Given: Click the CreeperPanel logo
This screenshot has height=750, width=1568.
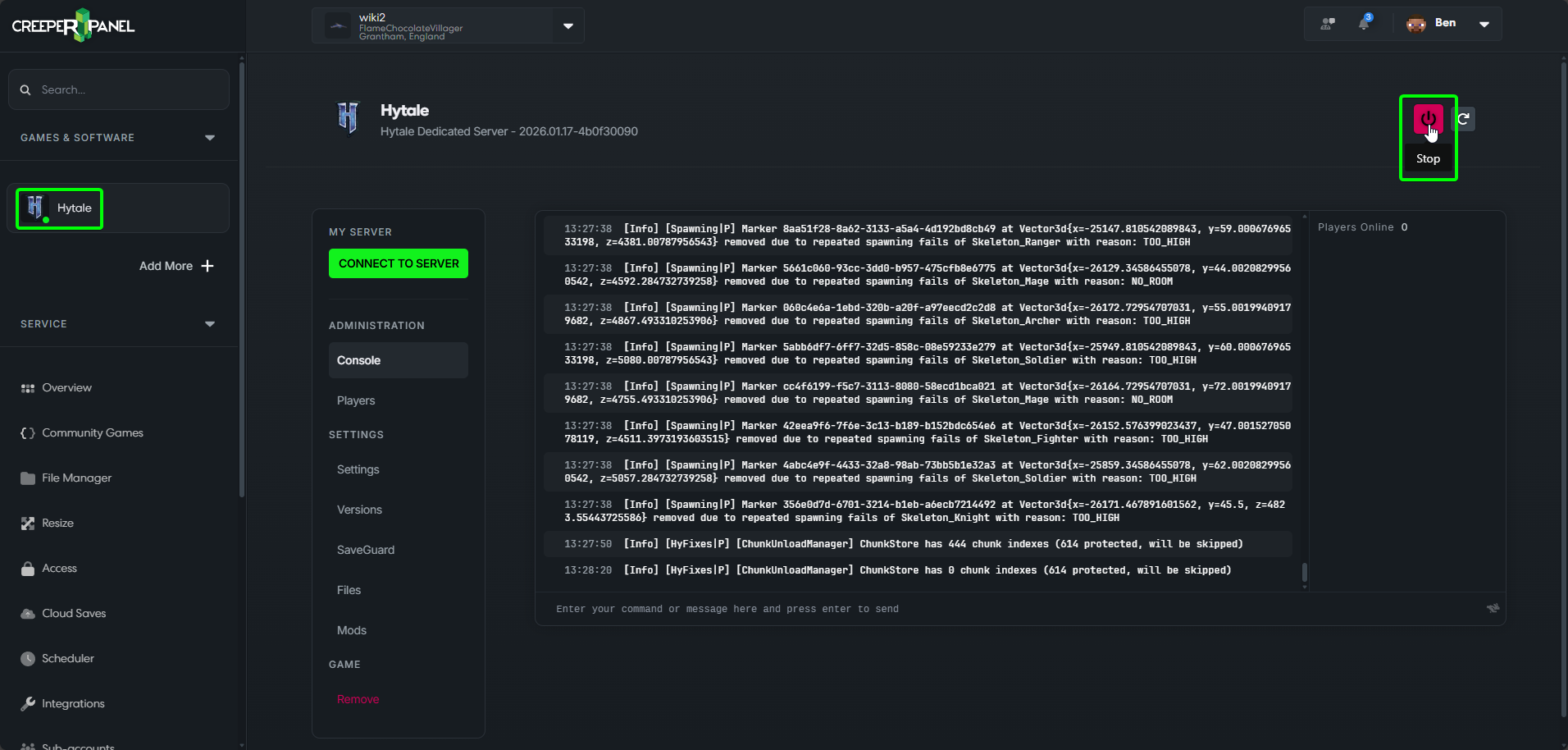Looking at the screenshot, I should pyautogui.click(x=74, y=25).
